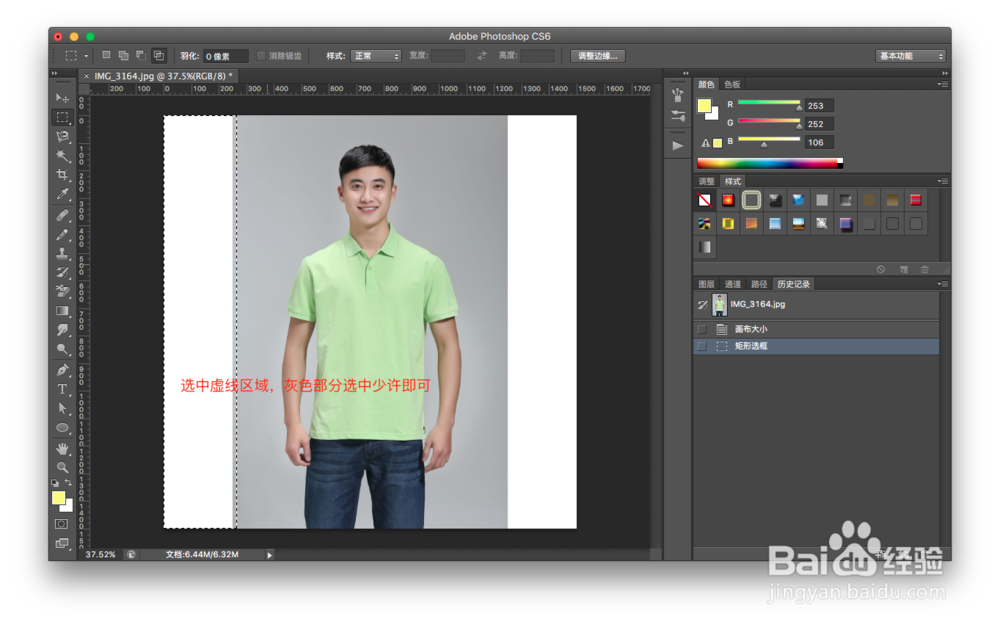Viewport: 1000px width, 627px height.
Task: Select the Hand tool
Action: point(62,448)
